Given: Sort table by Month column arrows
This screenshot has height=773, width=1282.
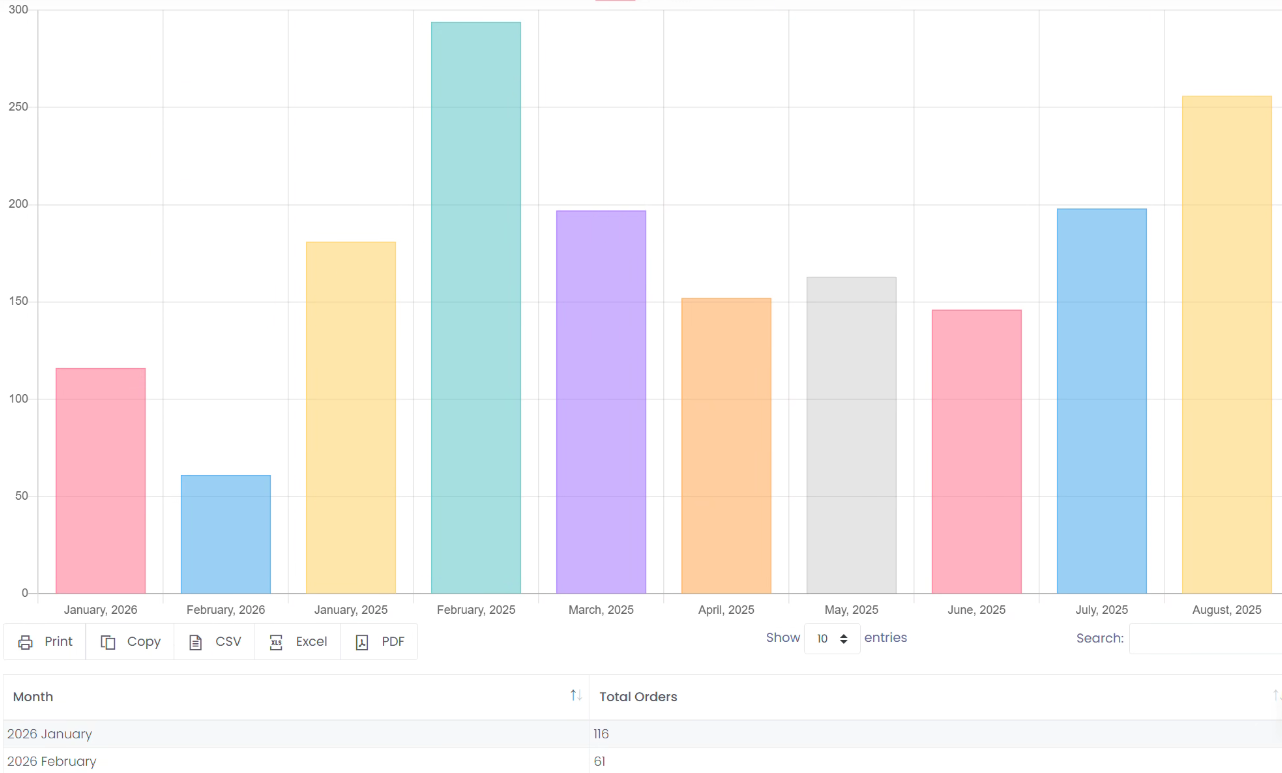Looking at the screenshot, I should pyautogui.click(x=576, y=696).
